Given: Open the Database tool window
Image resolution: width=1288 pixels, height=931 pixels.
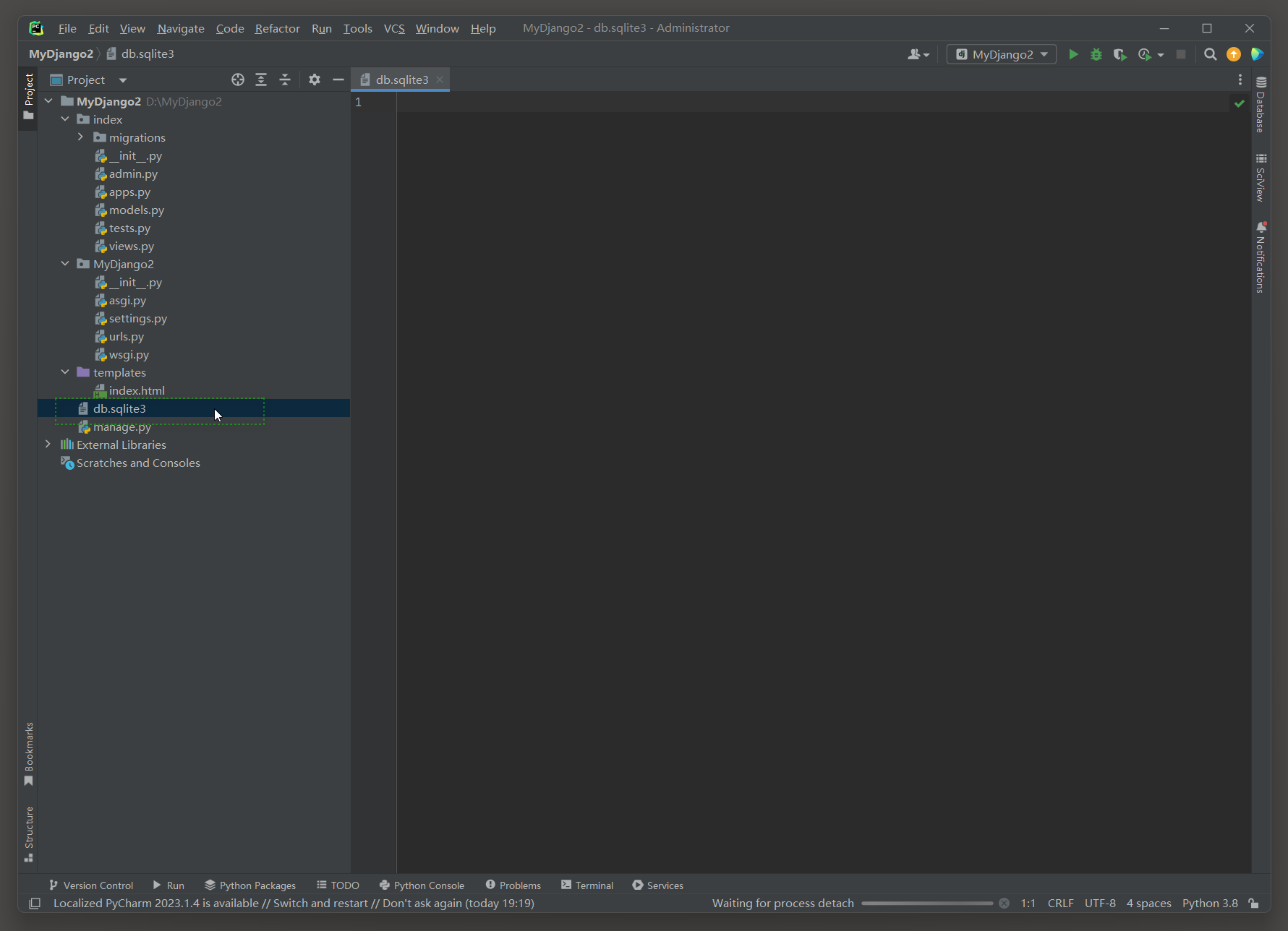Looking at the screenshot, I should [1261, 104].
